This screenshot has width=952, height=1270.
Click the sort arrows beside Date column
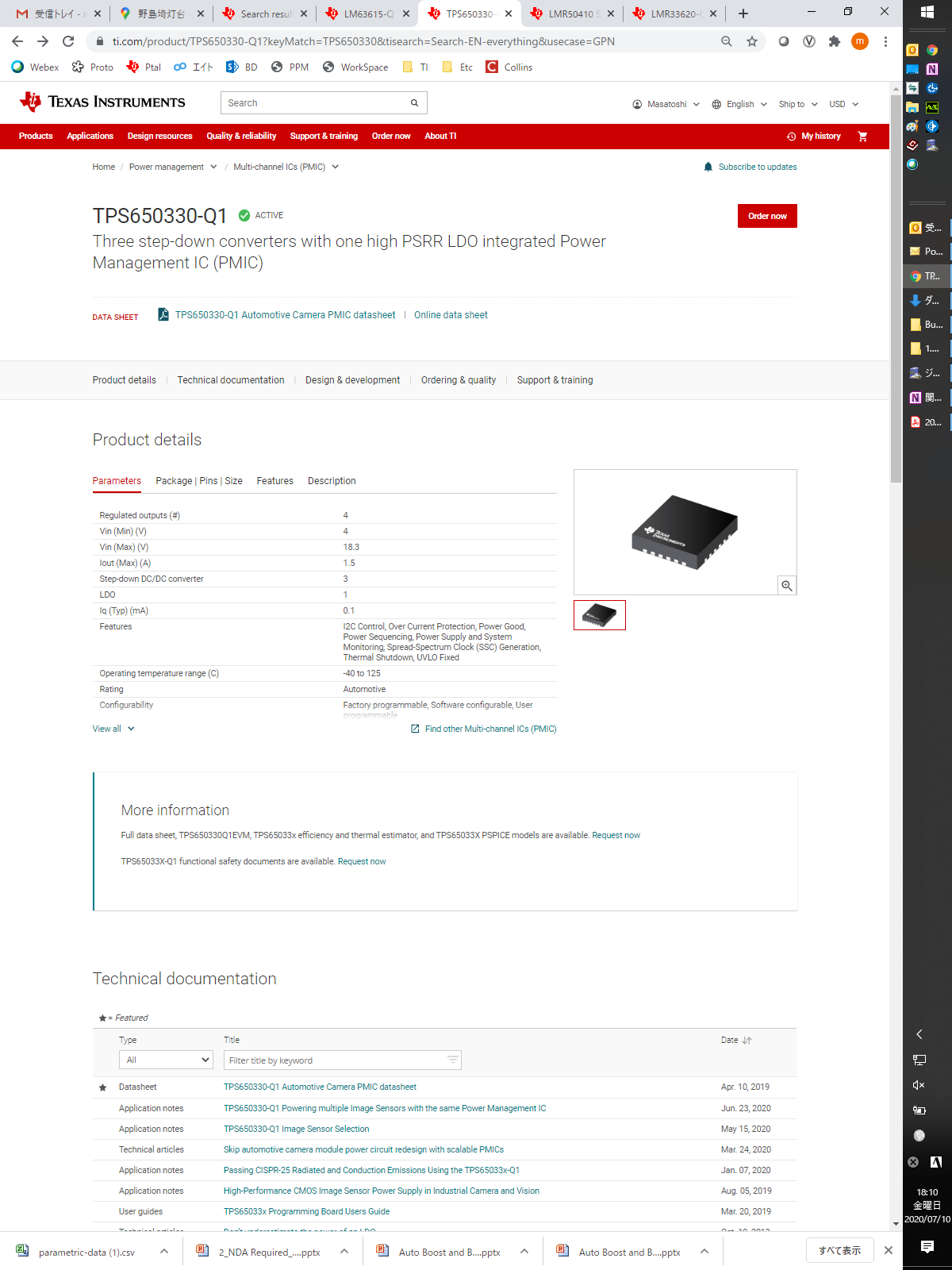click(x=747, y=1040)
